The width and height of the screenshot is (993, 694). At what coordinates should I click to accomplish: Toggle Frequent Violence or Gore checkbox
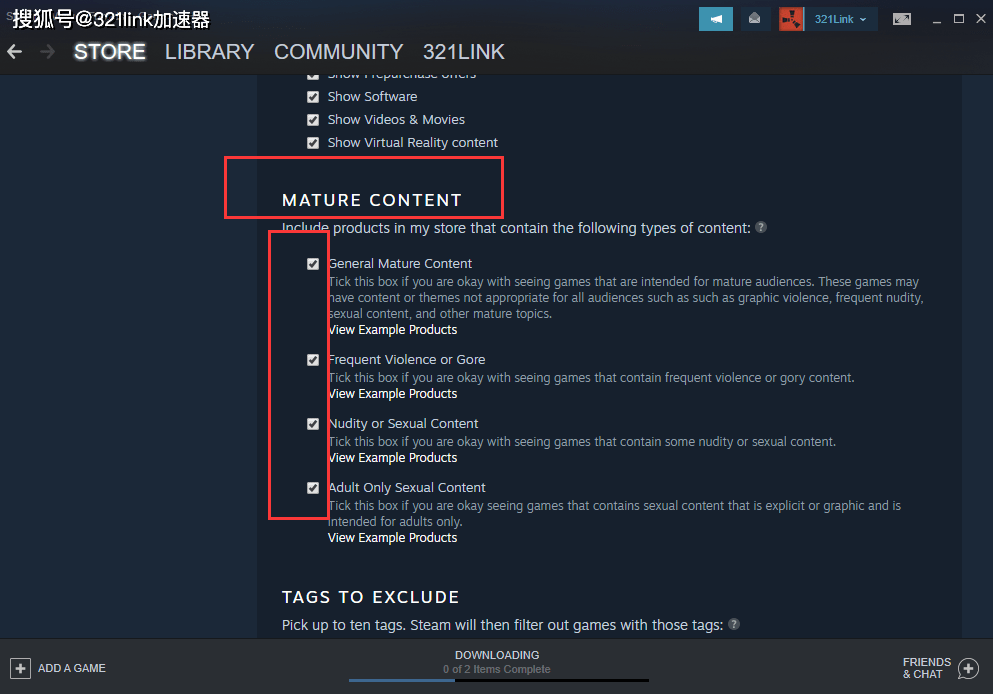pyautogui.click(x=313, y=360)
